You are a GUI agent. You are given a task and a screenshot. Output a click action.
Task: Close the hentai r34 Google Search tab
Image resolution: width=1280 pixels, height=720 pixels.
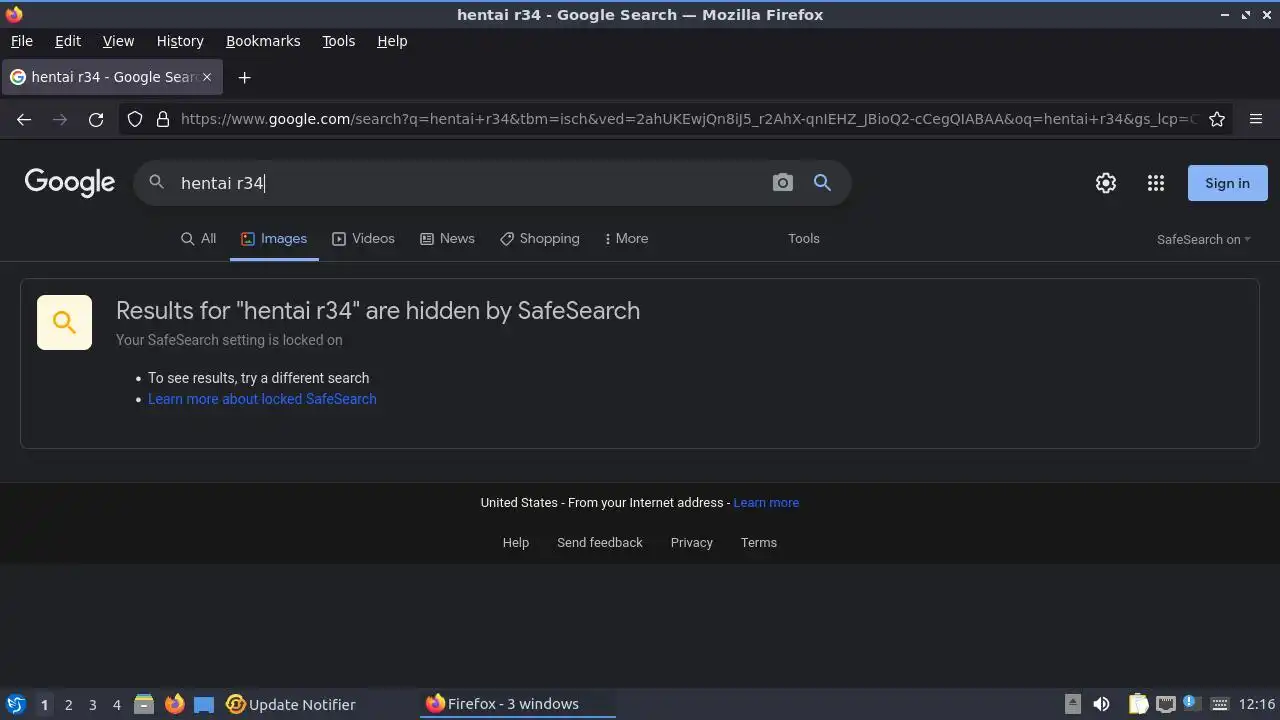[x=207, y=77]
